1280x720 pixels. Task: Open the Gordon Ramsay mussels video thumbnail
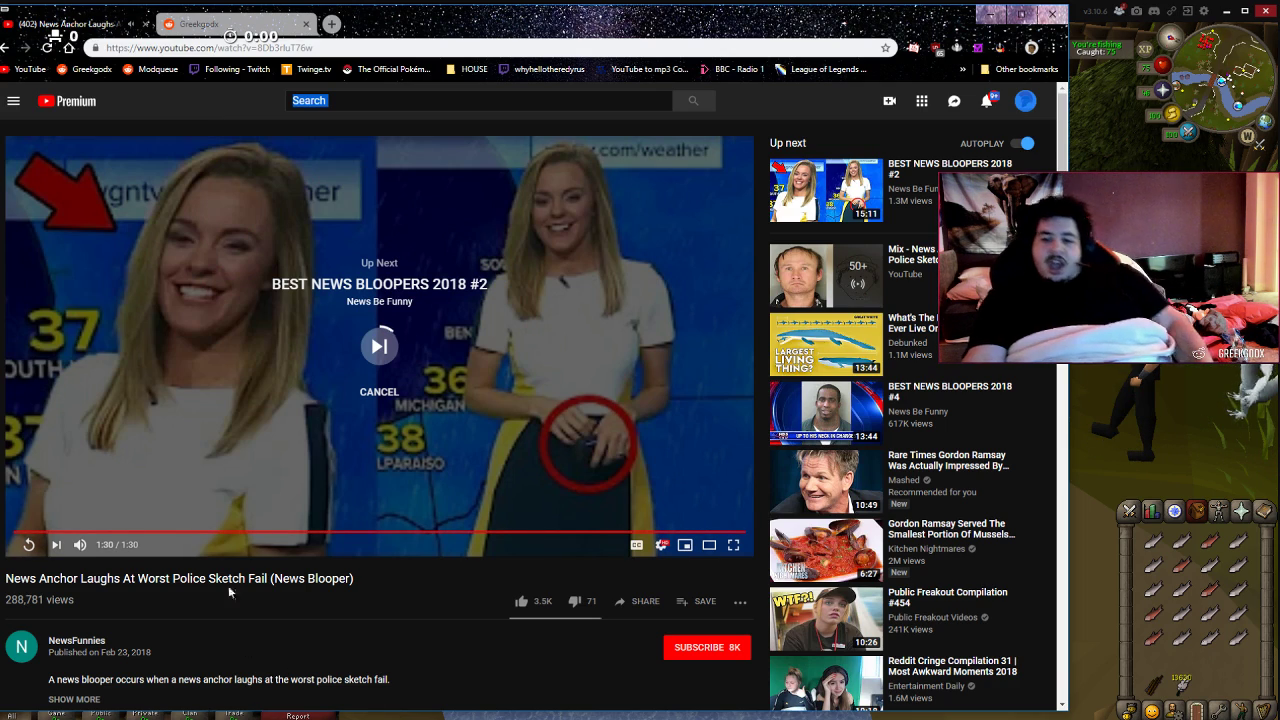point(826,550)
